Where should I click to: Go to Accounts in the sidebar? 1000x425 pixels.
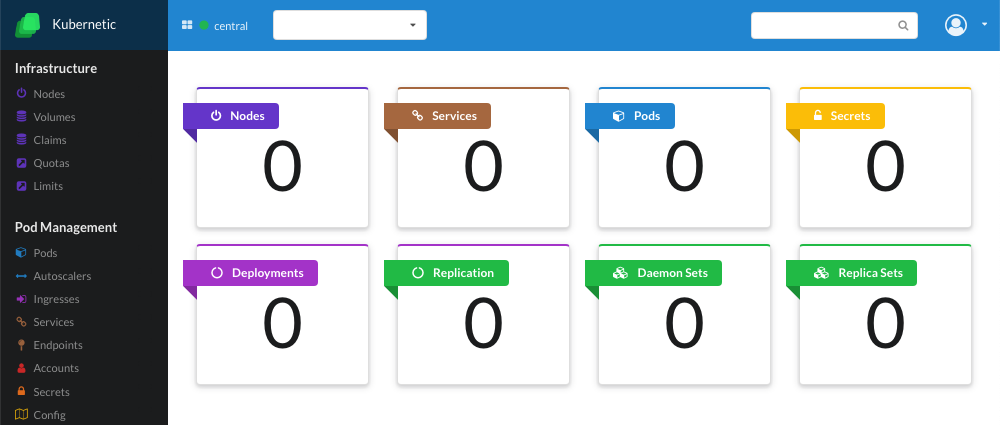tap(56, 368)
